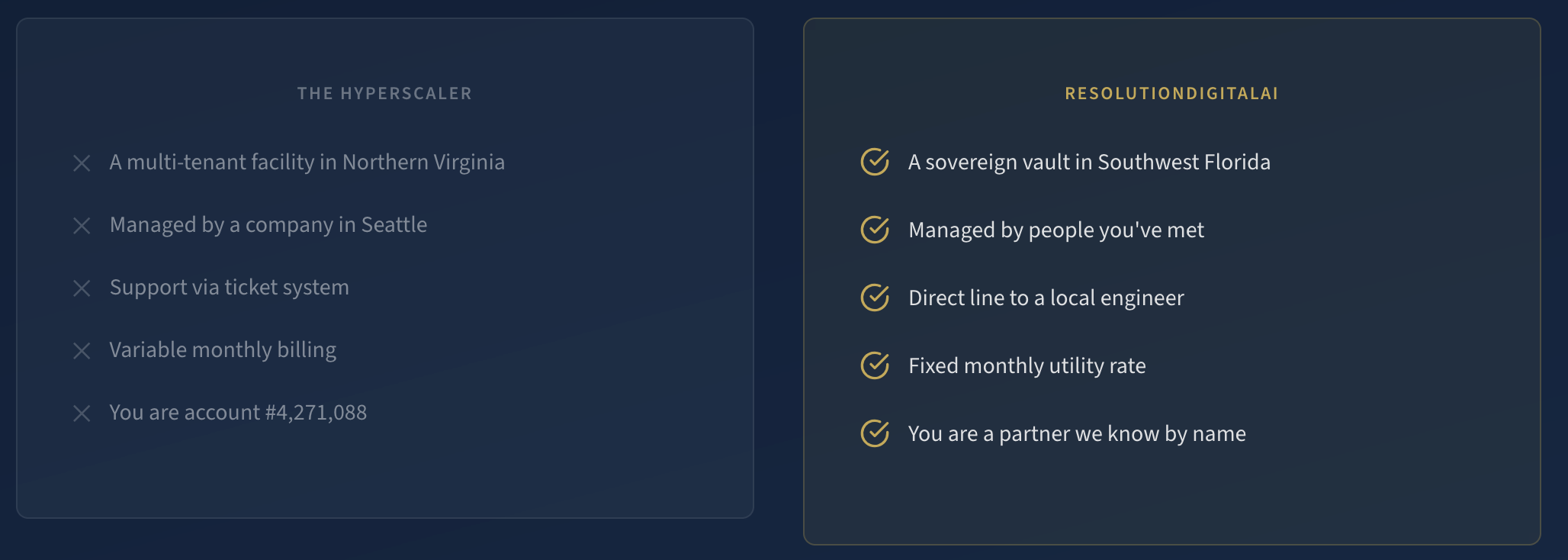The width and height of the screenshot is (1568, 560).
Task: Select THE HYPERSCALER heading
Action: (384, 94)
